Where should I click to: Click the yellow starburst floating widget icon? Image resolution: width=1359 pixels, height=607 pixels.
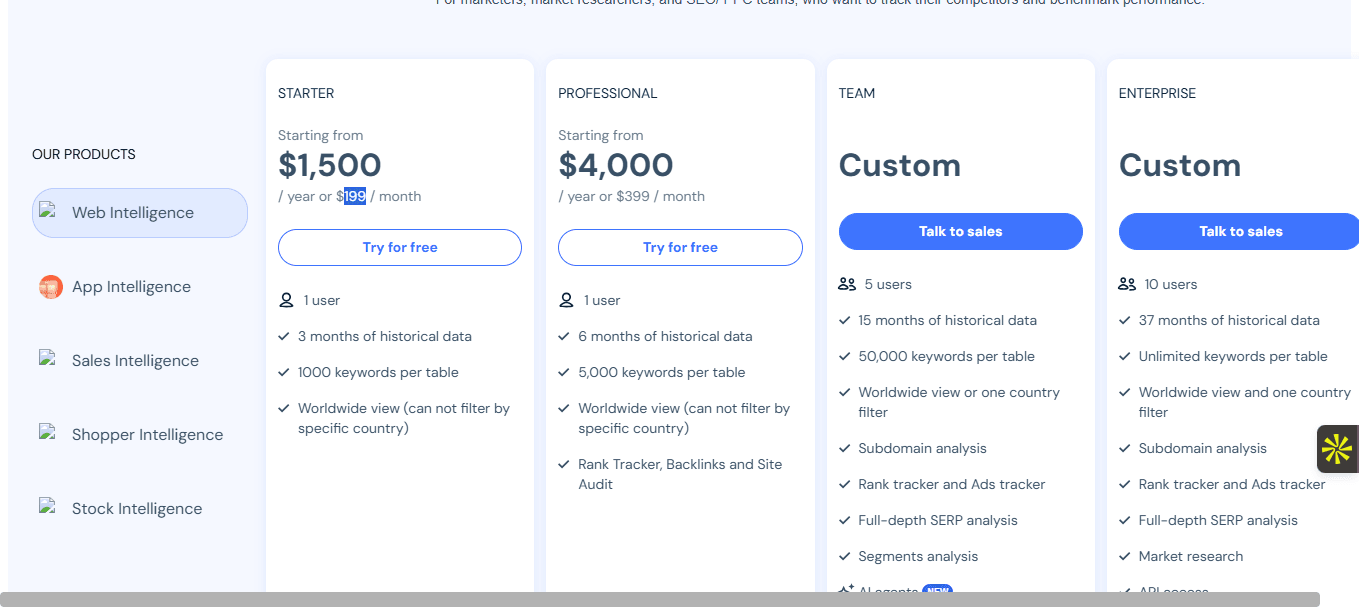[1336, 450]
